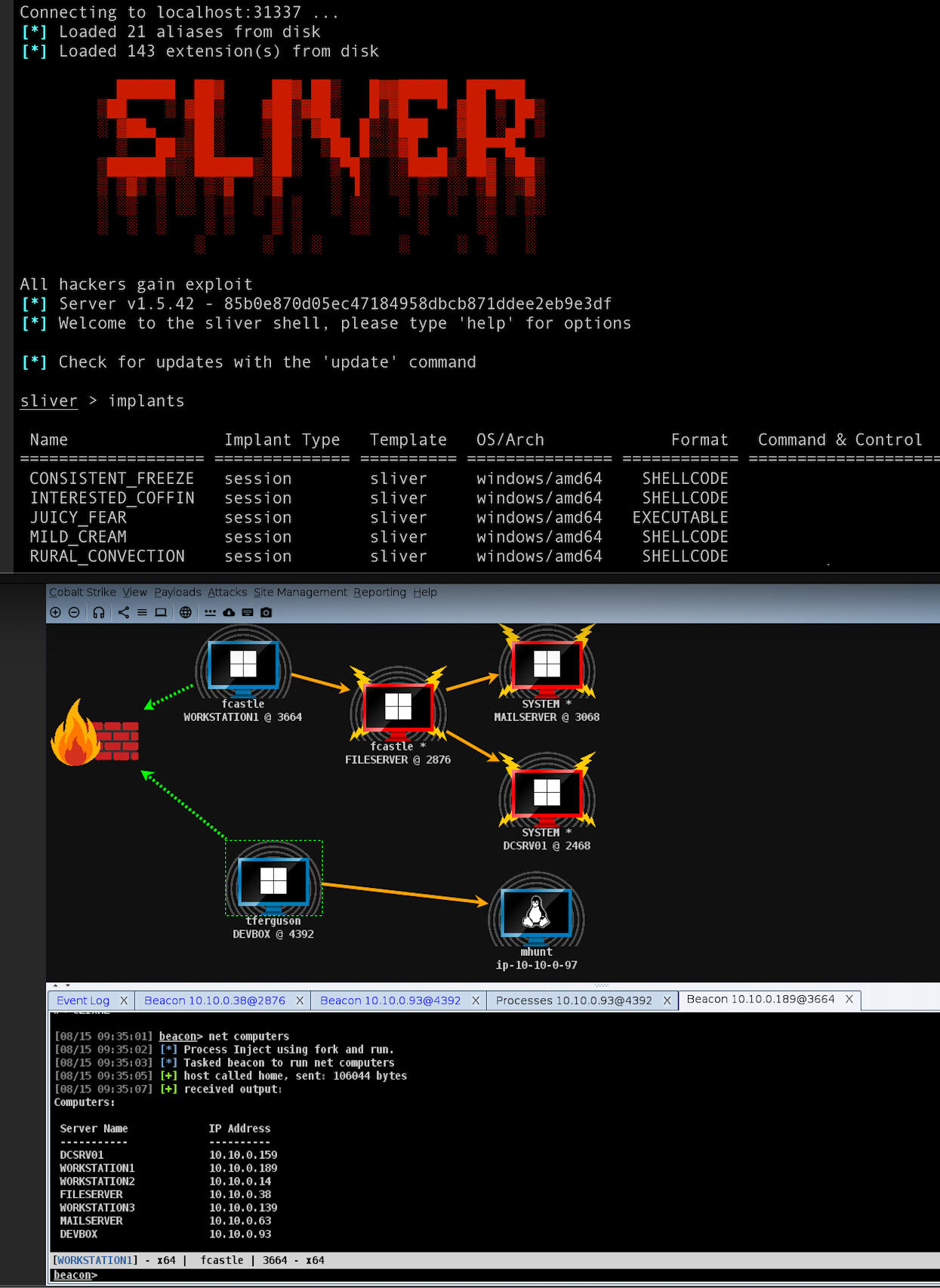The image size is (940, 1288).
Task: Switch to pivot graph view icon
Action: point(124,612)
